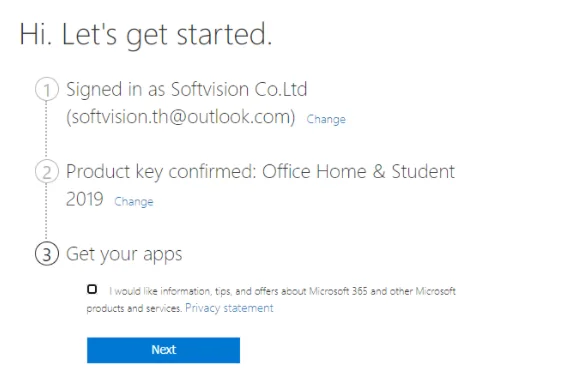Click the "2019" product version text
The width and height of the screenshot is (567, 381).
[x=84, y=199]
